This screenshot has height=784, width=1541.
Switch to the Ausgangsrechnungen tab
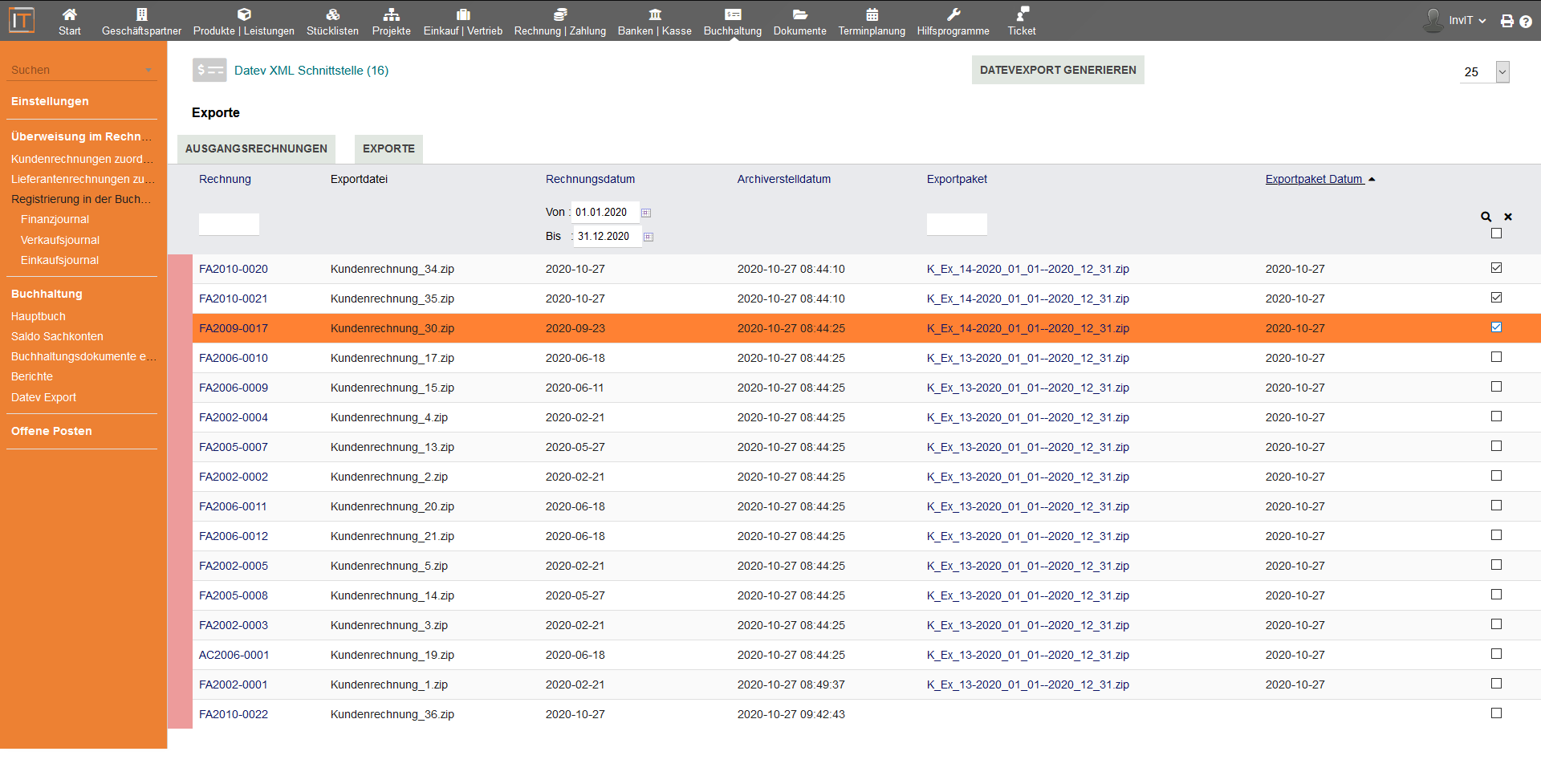[256, 149]
